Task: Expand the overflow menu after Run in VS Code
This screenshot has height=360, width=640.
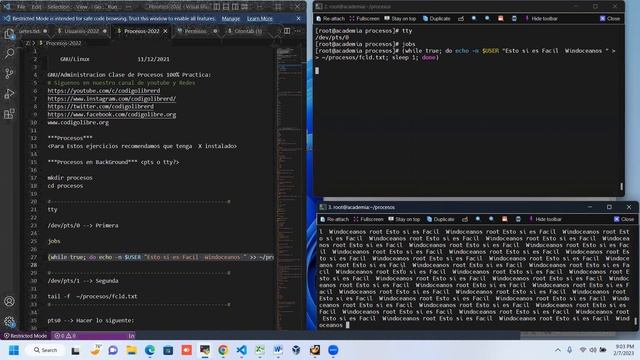Action: click(128, 7)
